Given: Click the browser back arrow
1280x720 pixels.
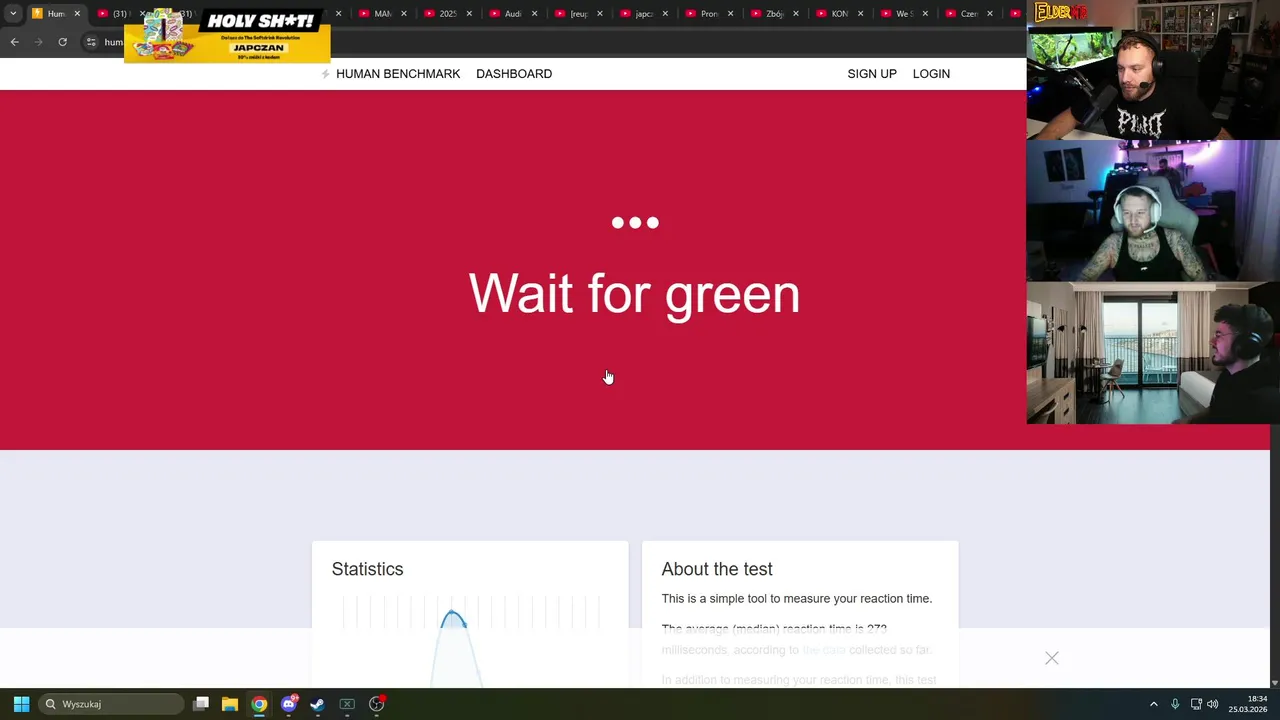Looking at the screenshot, I should click(x=14, y=42).
